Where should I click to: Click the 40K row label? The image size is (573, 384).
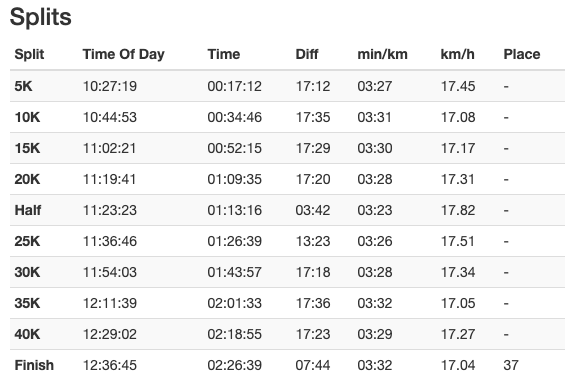(x=27, y=335)
